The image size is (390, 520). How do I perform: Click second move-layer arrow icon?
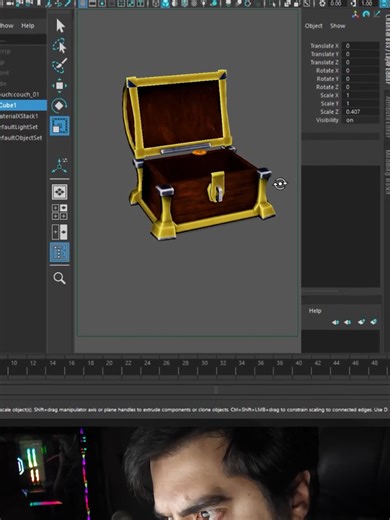(348, 322)
